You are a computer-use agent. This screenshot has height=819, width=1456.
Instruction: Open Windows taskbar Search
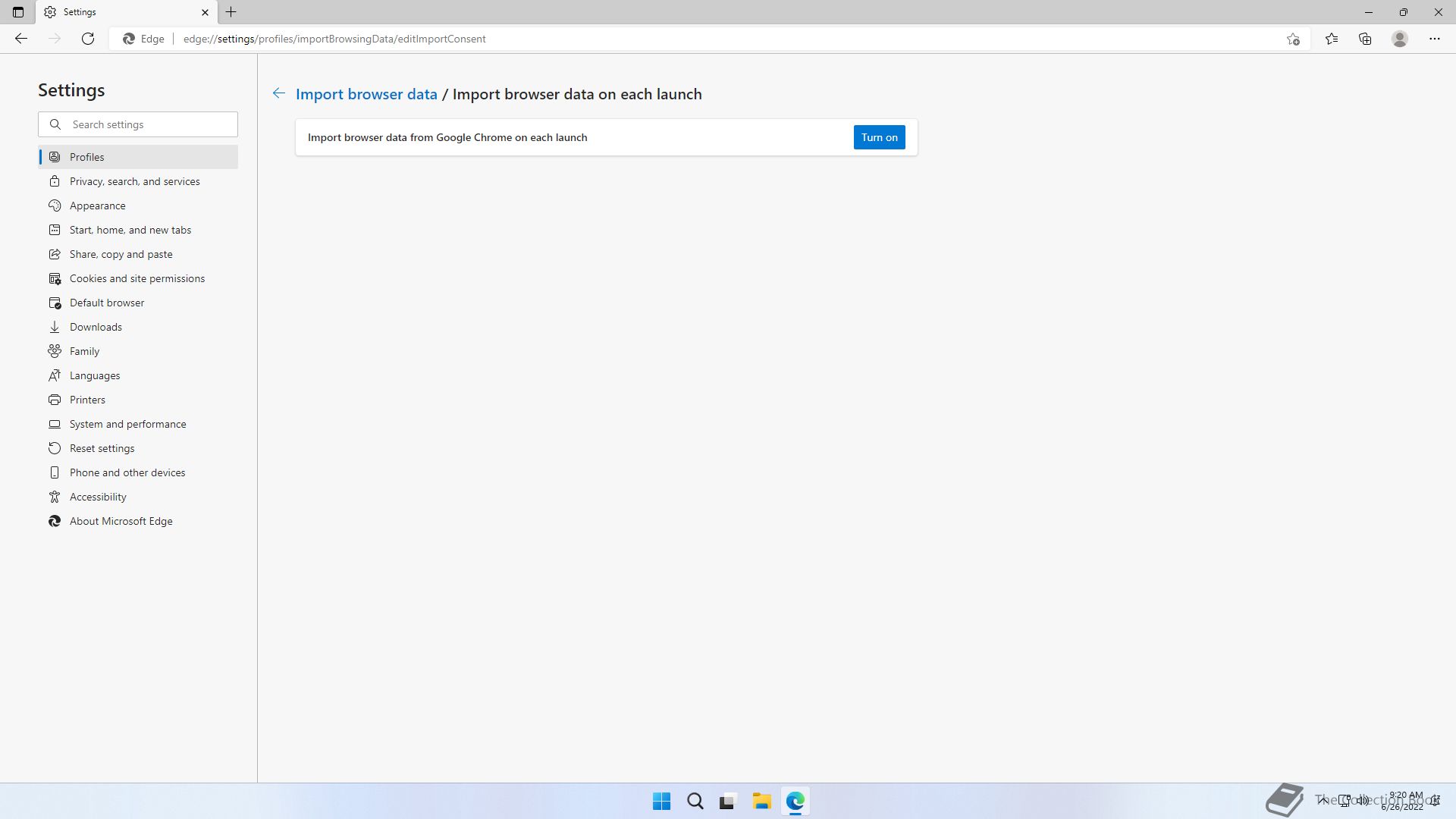tap(695, 801)
